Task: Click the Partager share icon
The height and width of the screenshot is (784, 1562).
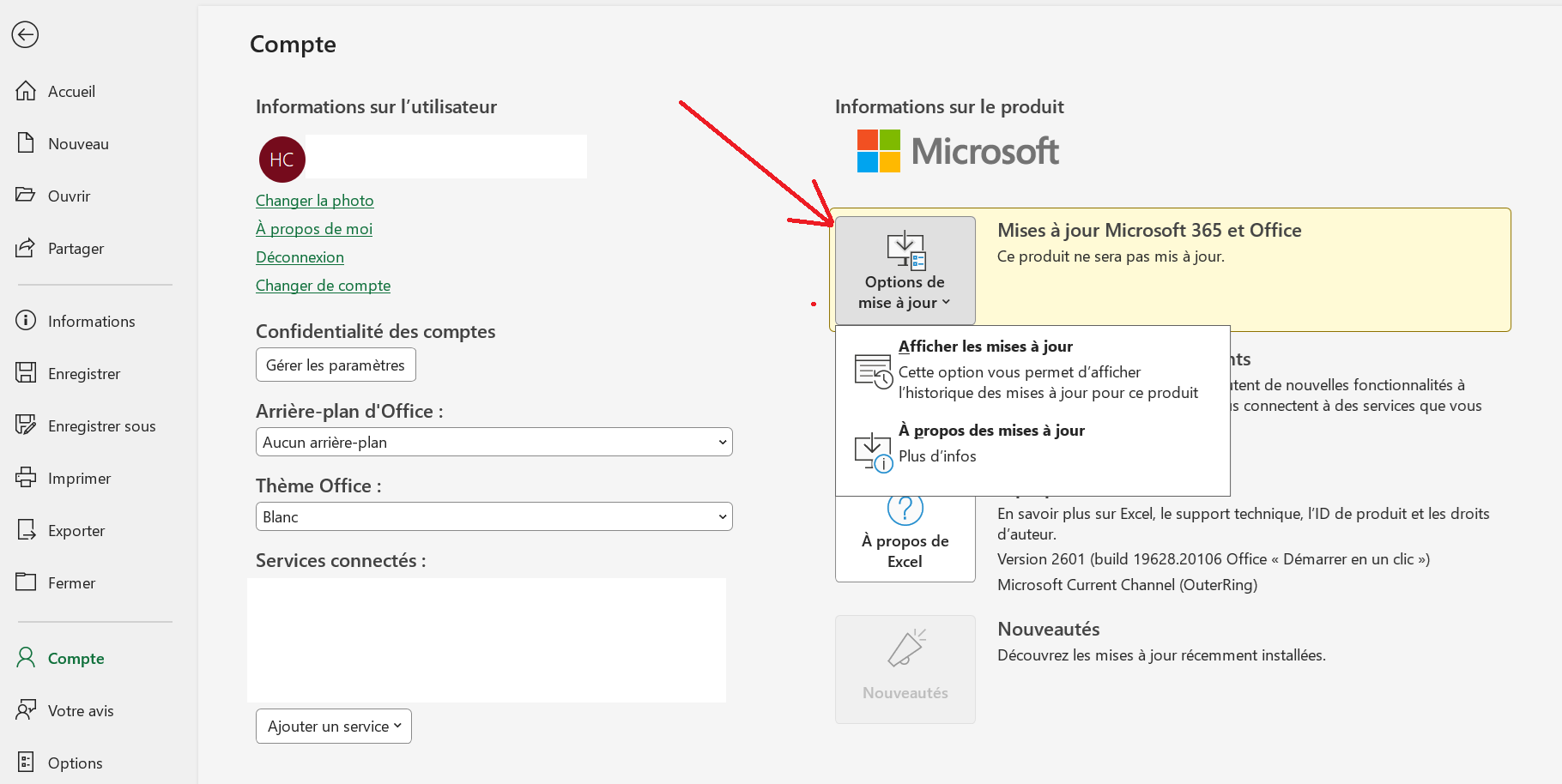Action: tap(26, 248)
